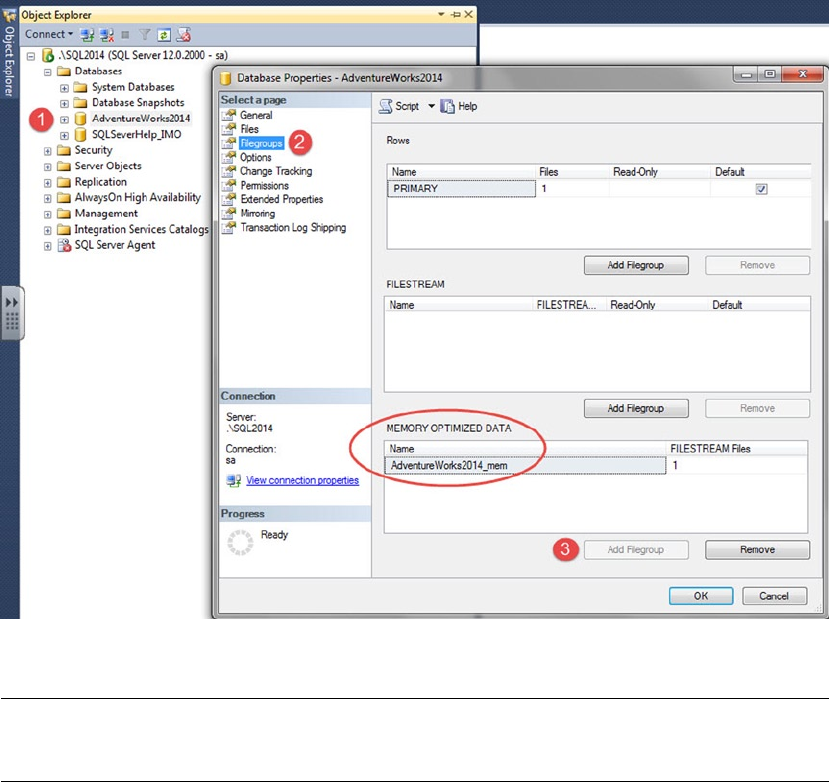Select Database Snapshots in the tree
This screenshot has height=782, width=829.
click(138, 103)
